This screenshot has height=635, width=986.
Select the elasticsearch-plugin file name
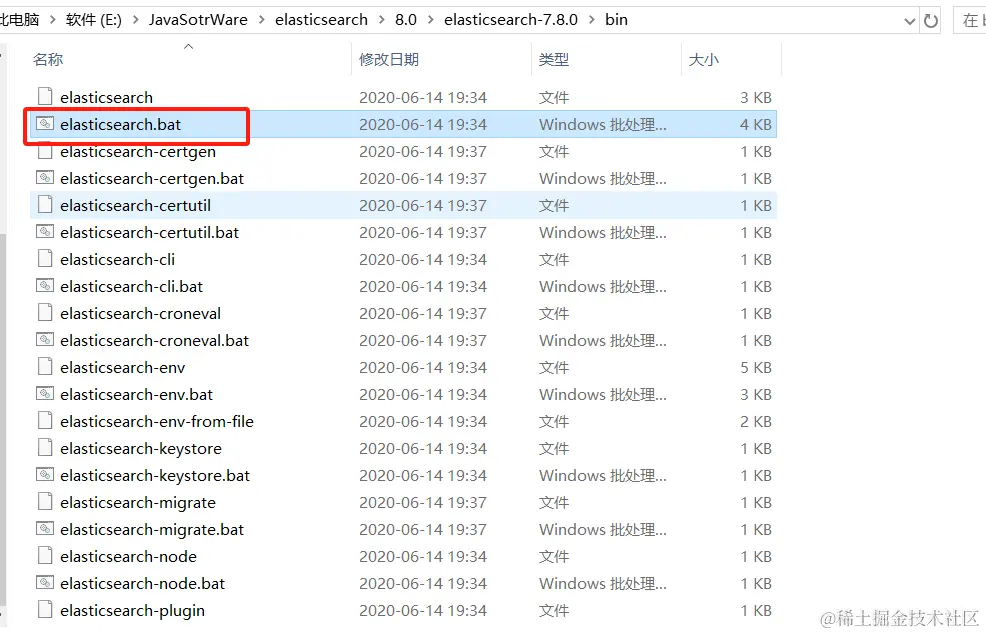coord(132,611)
